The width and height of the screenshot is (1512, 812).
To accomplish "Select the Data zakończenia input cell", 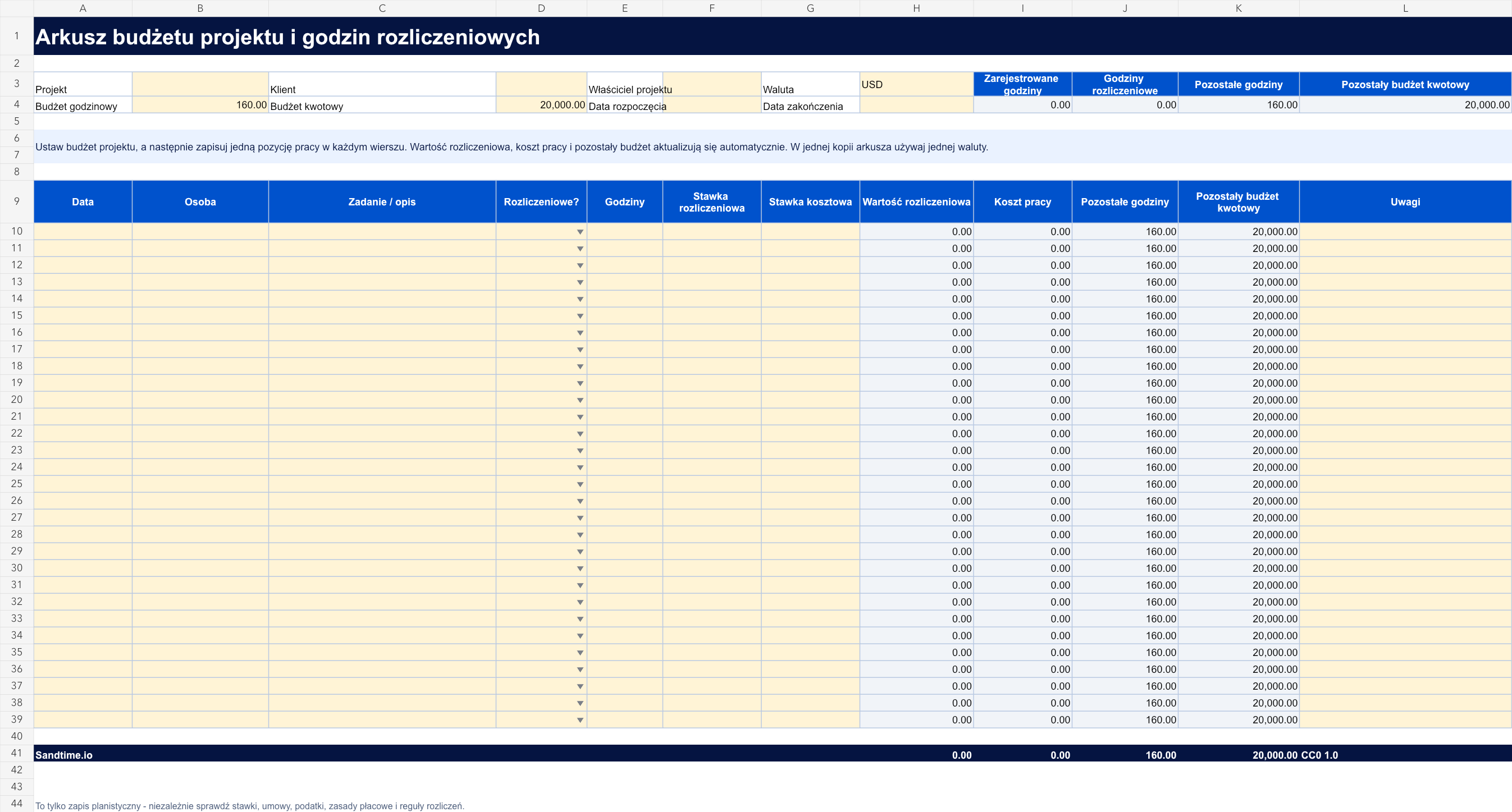I will pyautogui.click(x=916, y=104).
